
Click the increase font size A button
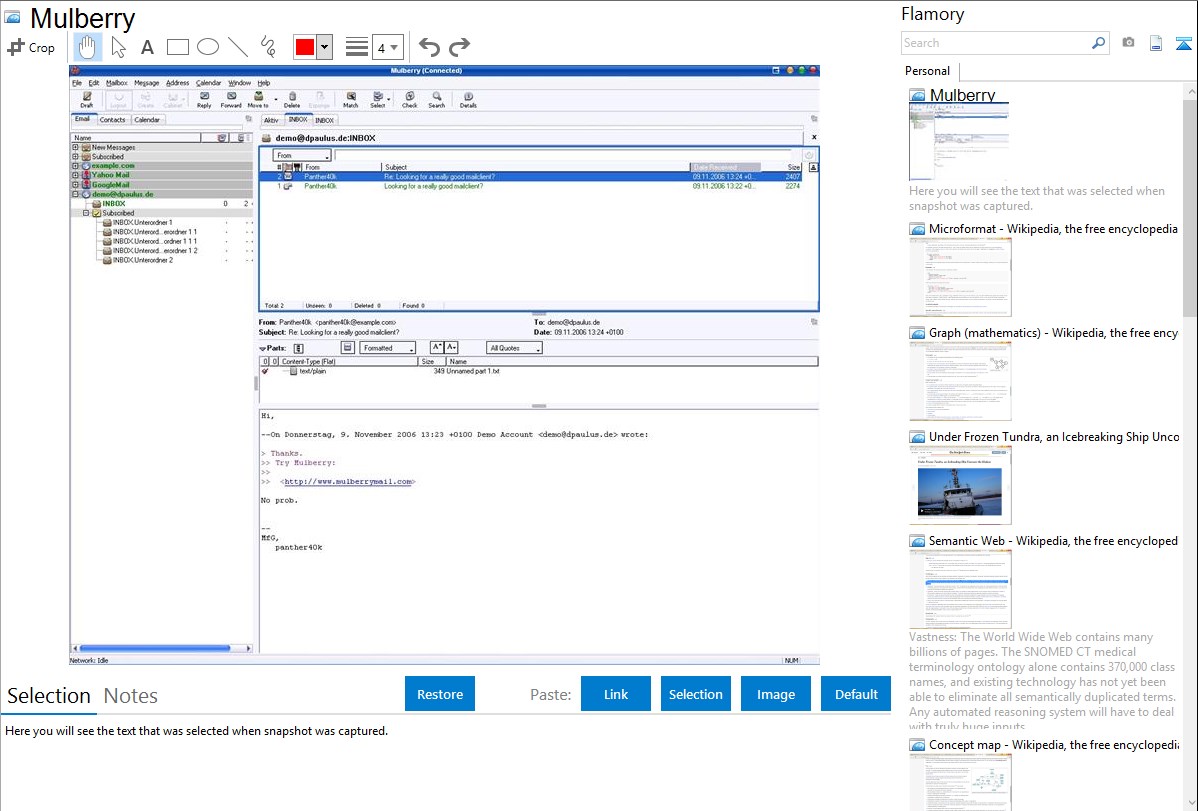(437, 348)
